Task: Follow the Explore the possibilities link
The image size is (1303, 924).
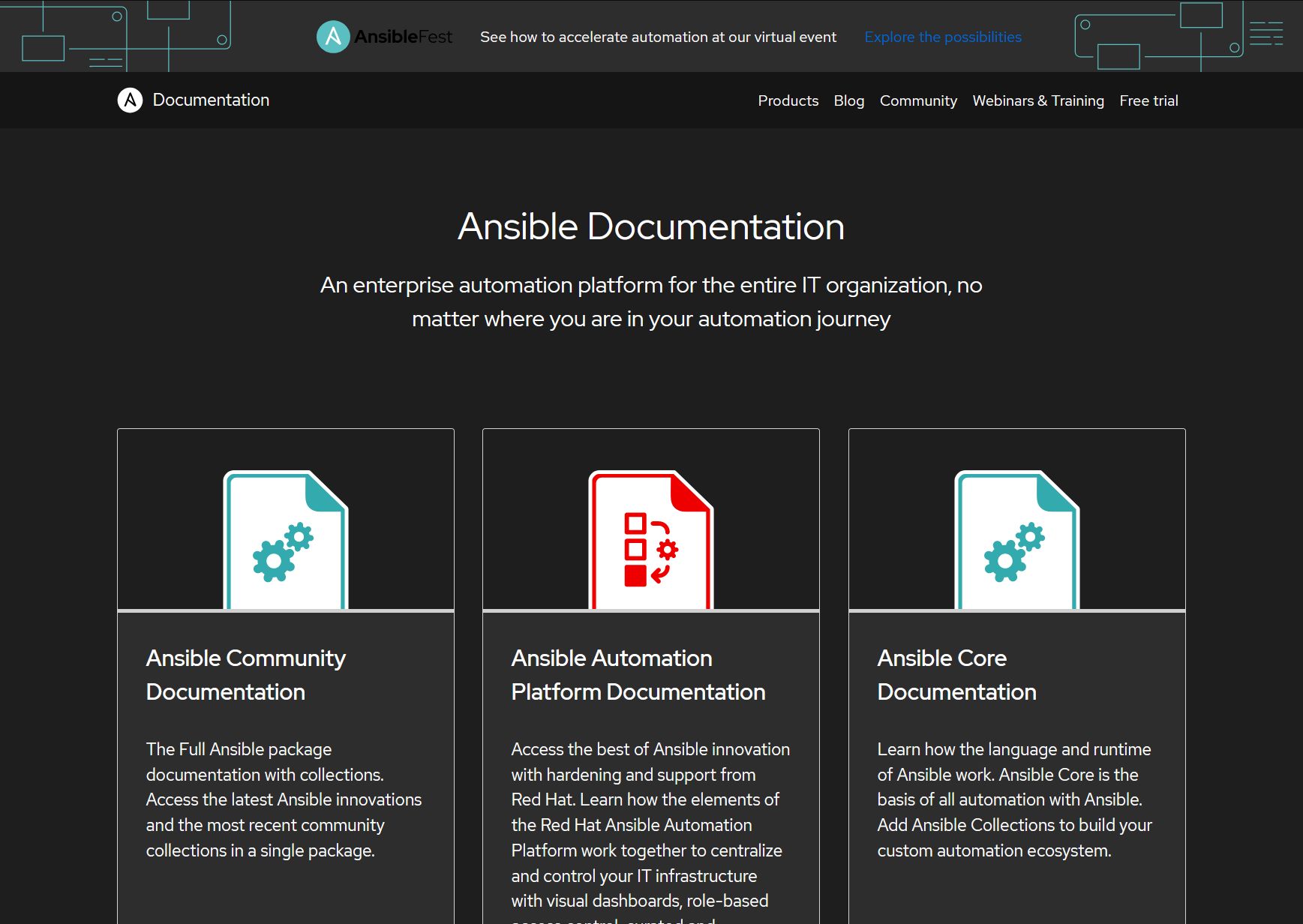Action: (943, 37)
